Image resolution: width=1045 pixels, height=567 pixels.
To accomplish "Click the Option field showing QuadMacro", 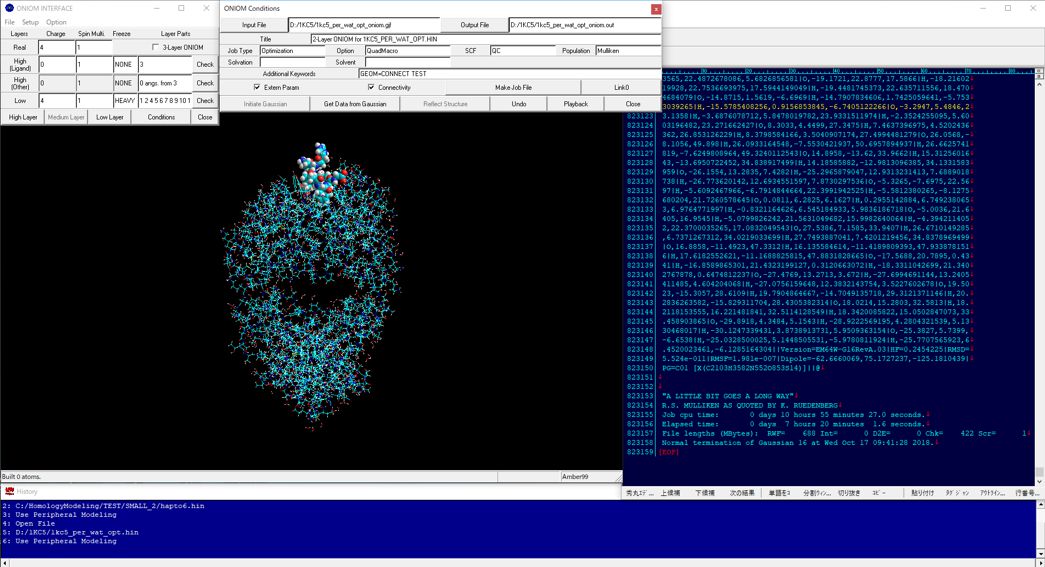I will (407, 51).
